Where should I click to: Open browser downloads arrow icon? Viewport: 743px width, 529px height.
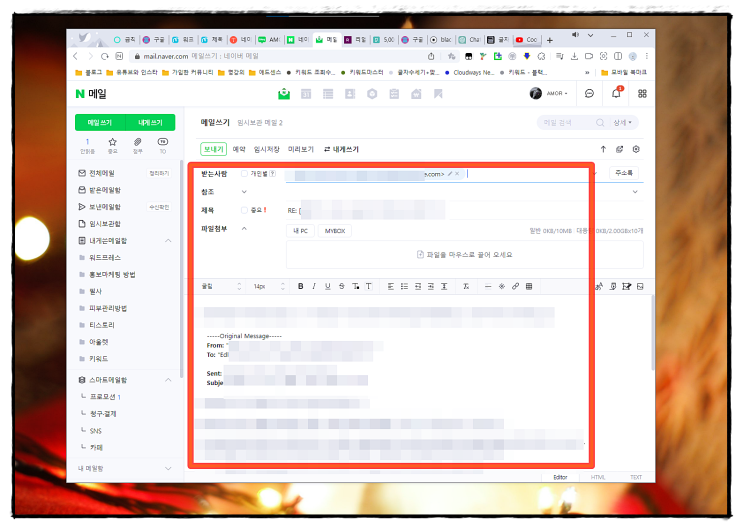coord(574,56)
